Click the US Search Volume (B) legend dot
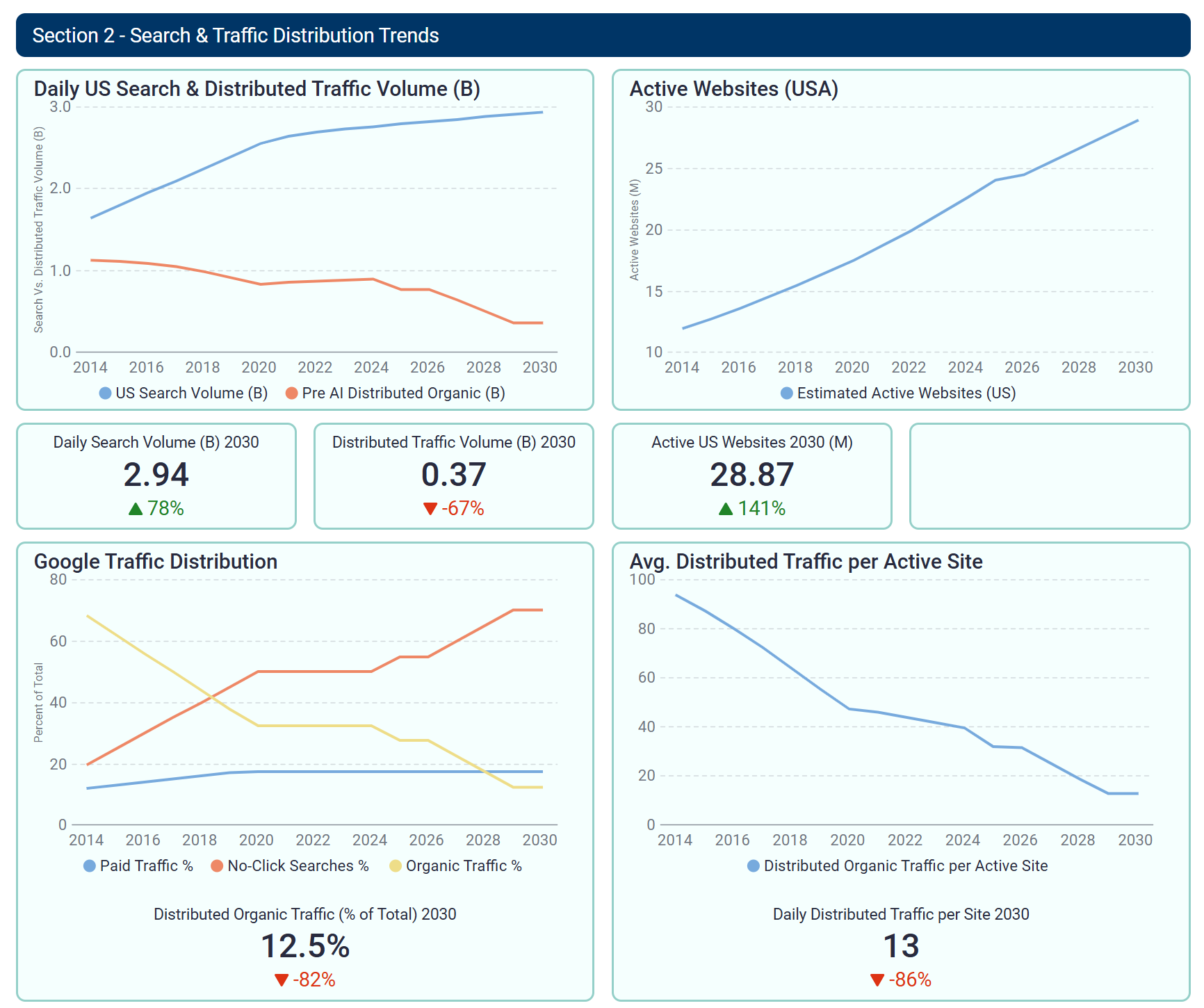Image resolution: width=1204 pixels, height=1008 pixels. 106,393
